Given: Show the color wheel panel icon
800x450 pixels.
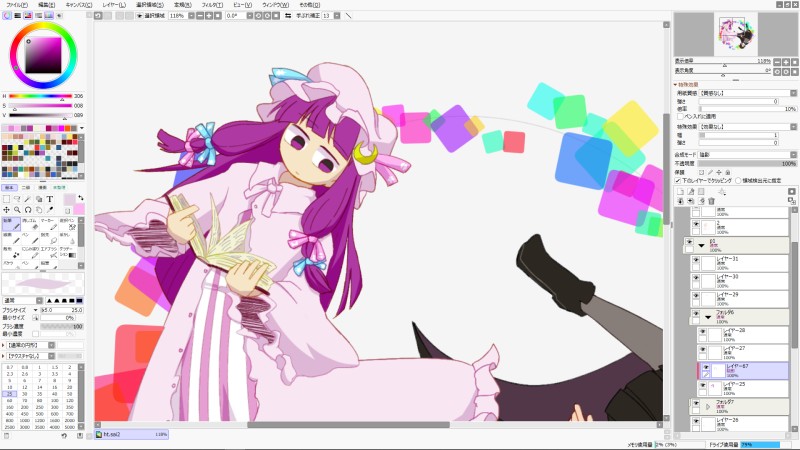Looking at the screenshot, I should [x=7, y=16].
